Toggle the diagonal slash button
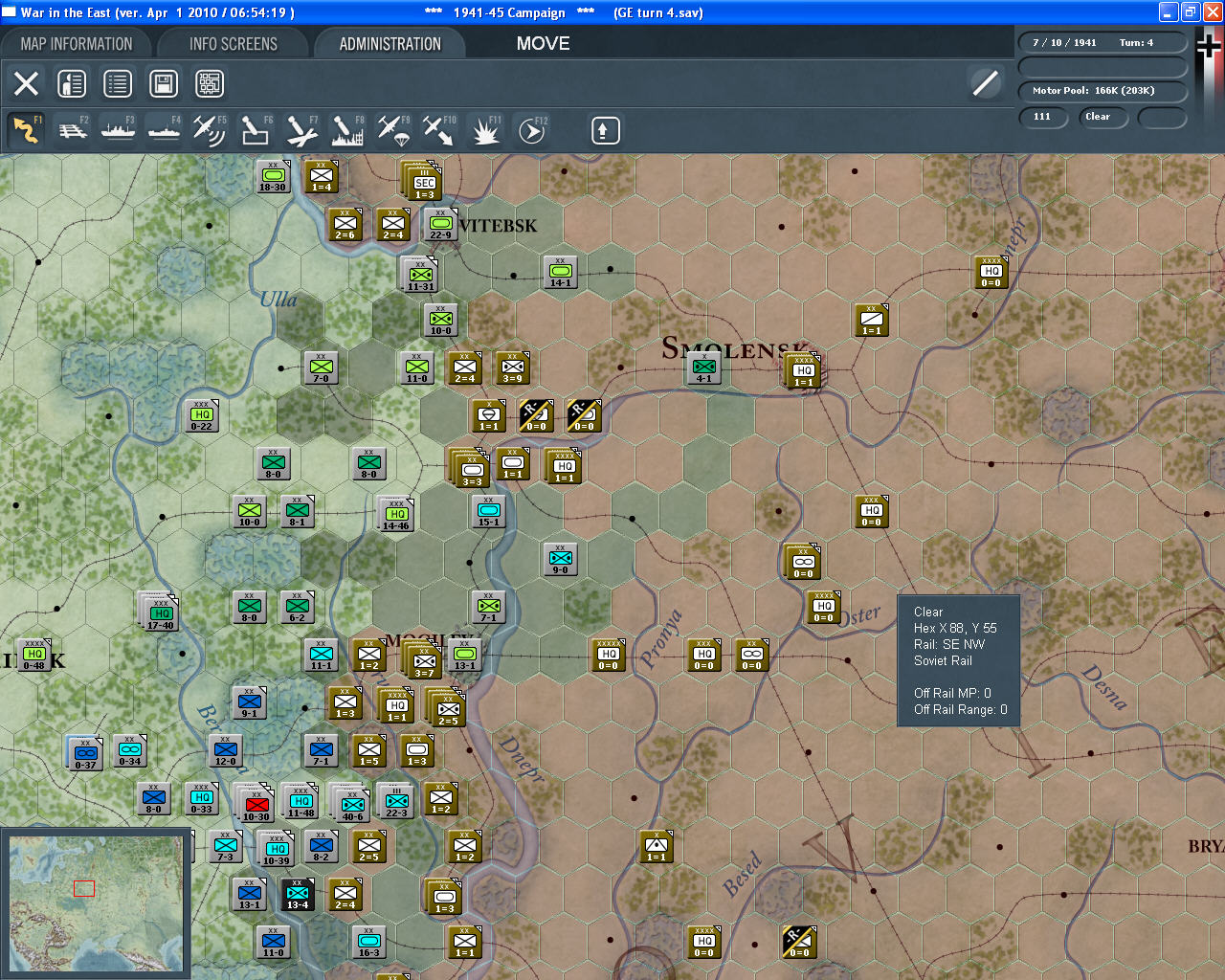1225x980 pixels. point(985,83)
